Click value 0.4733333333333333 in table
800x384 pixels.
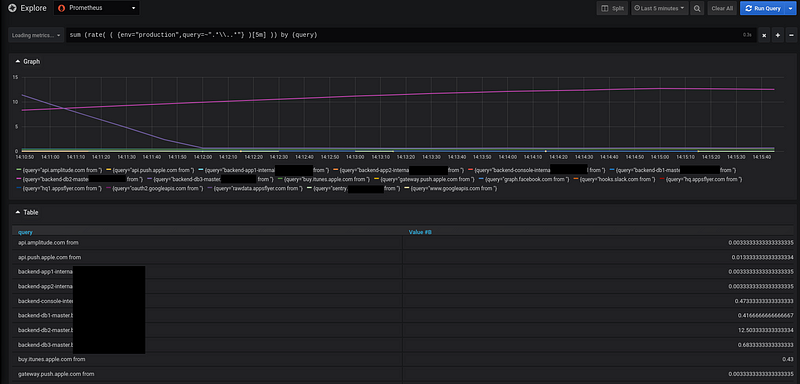pyautogui.click(x=764, y=301)
